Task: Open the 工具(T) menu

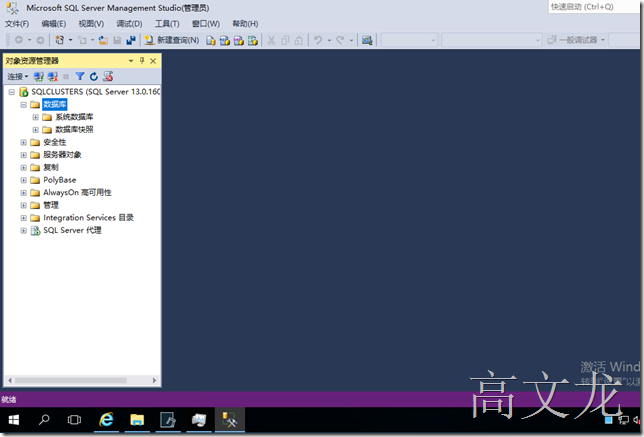Action: (x=167, y=24)
